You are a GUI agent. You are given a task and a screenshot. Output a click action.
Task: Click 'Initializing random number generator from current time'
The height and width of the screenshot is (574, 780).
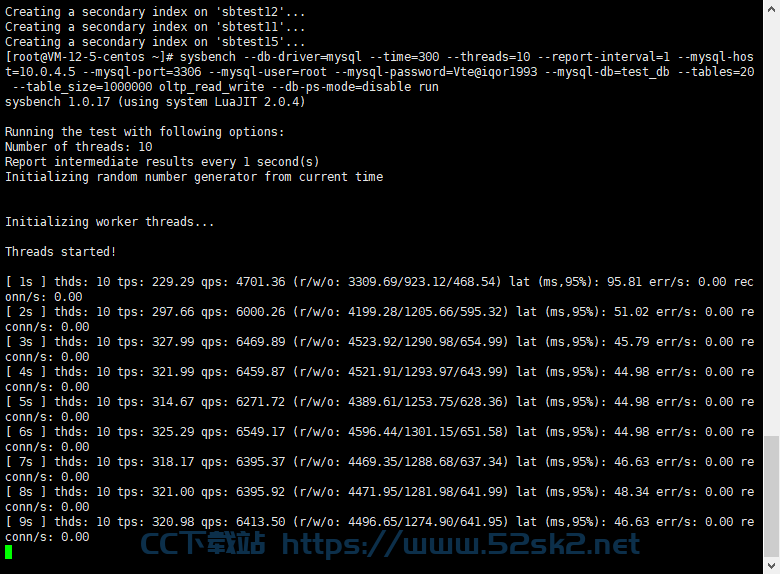[194, 177]
